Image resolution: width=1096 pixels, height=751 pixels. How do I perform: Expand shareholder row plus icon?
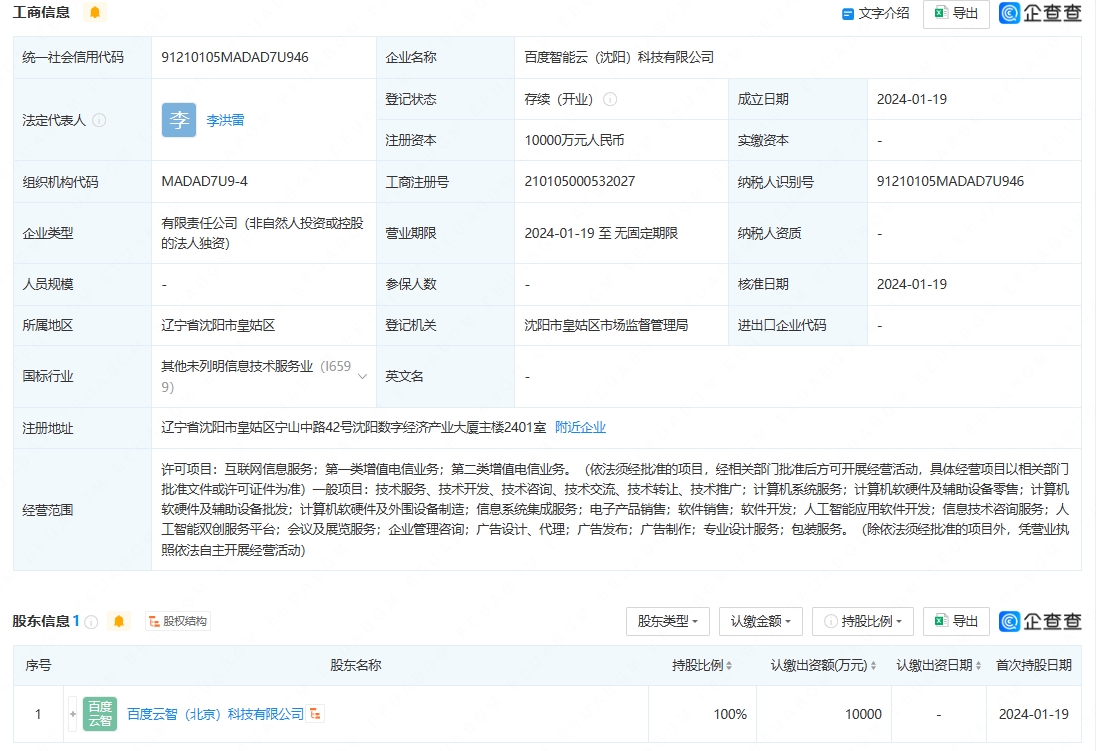point(73,714)
